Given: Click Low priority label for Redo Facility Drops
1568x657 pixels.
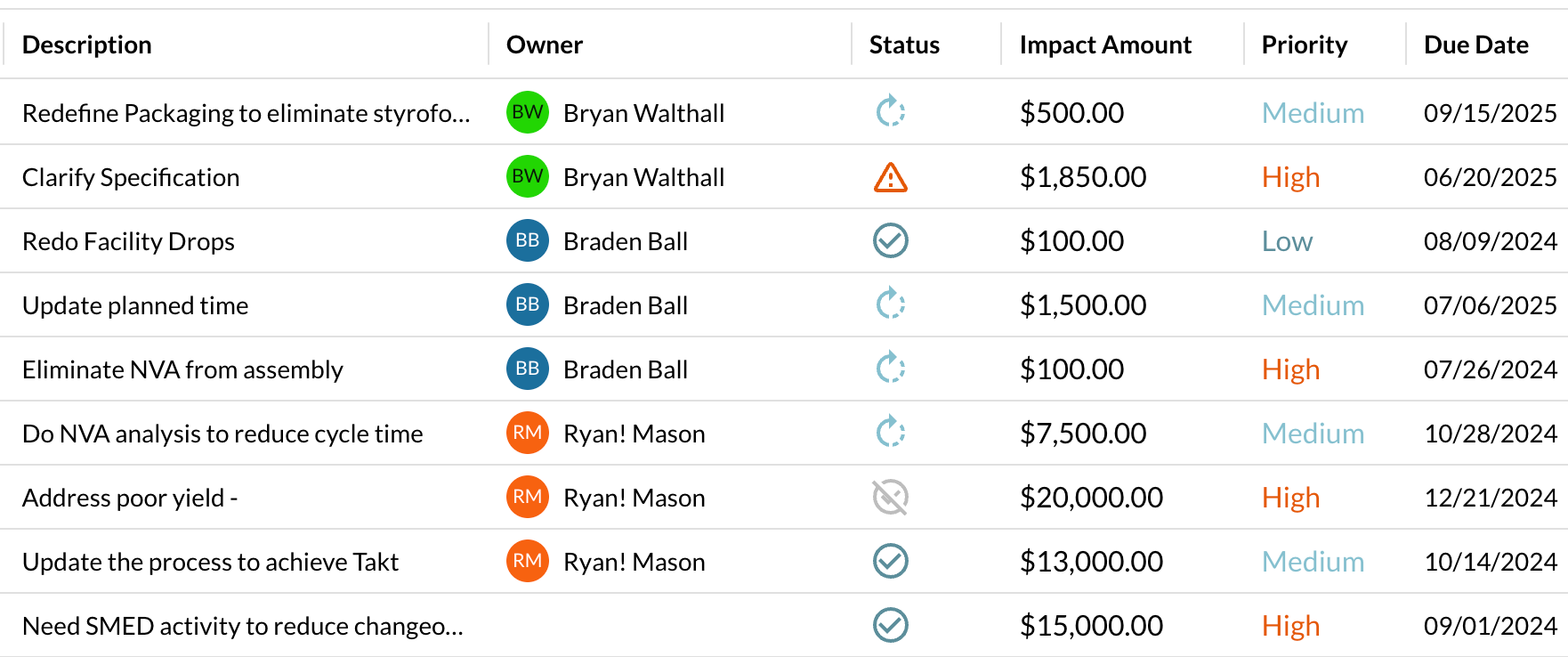Looking at the screenshot, I should [x=1287, y=241].
